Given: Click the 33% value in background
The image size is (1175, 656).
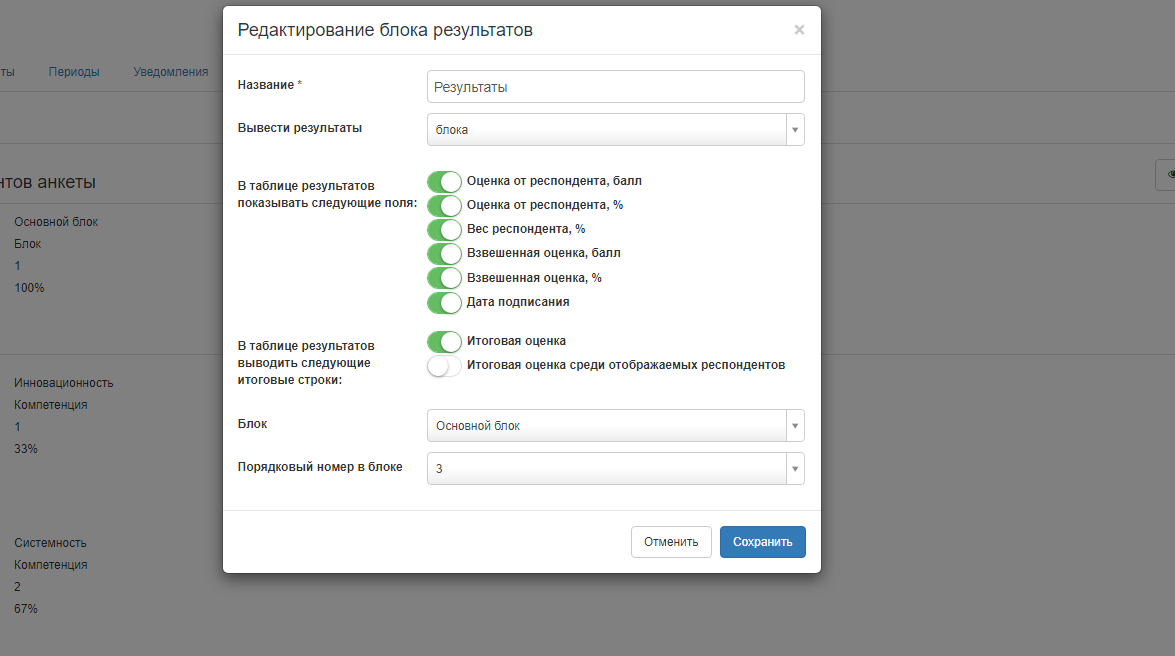Looking at the screenshot, I should click(25, 449).
